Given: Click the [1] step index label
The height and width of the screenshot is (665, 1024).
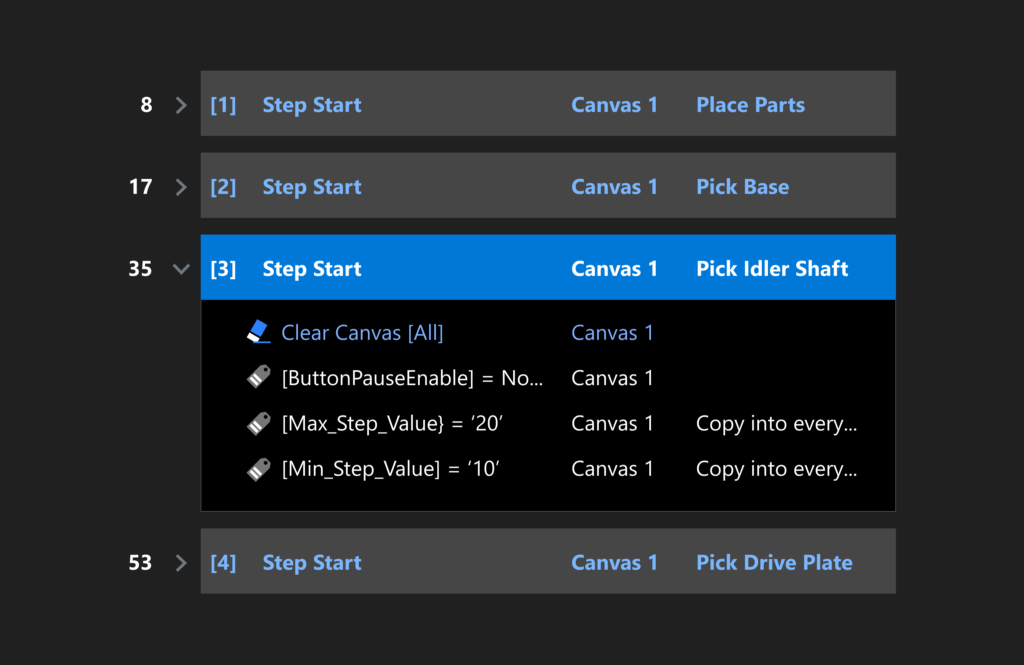Looking at the screenshot, I should point(223,105).
